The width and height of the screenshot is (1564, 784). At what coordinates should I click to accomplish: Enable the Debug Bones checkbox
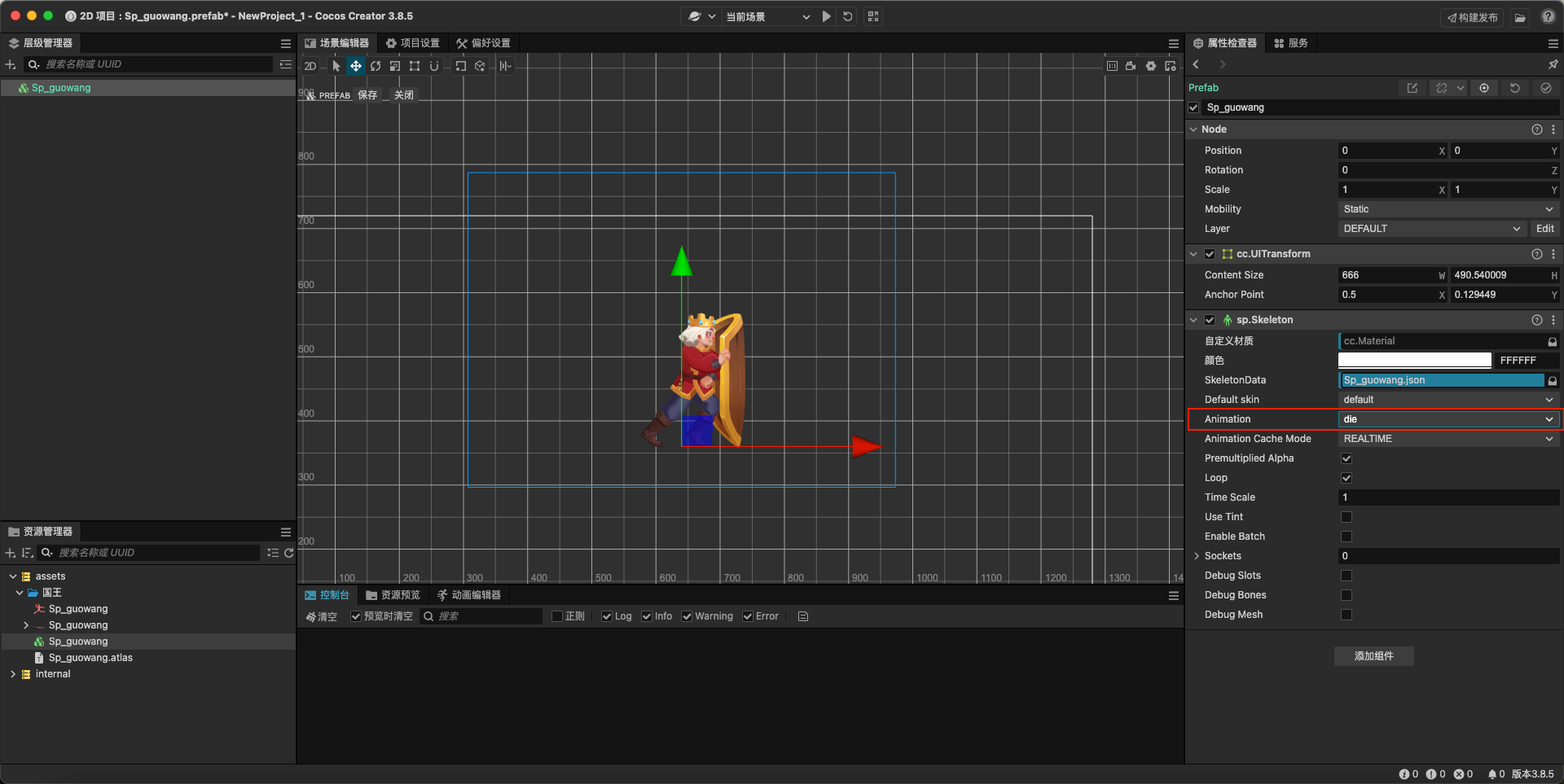1347,595
